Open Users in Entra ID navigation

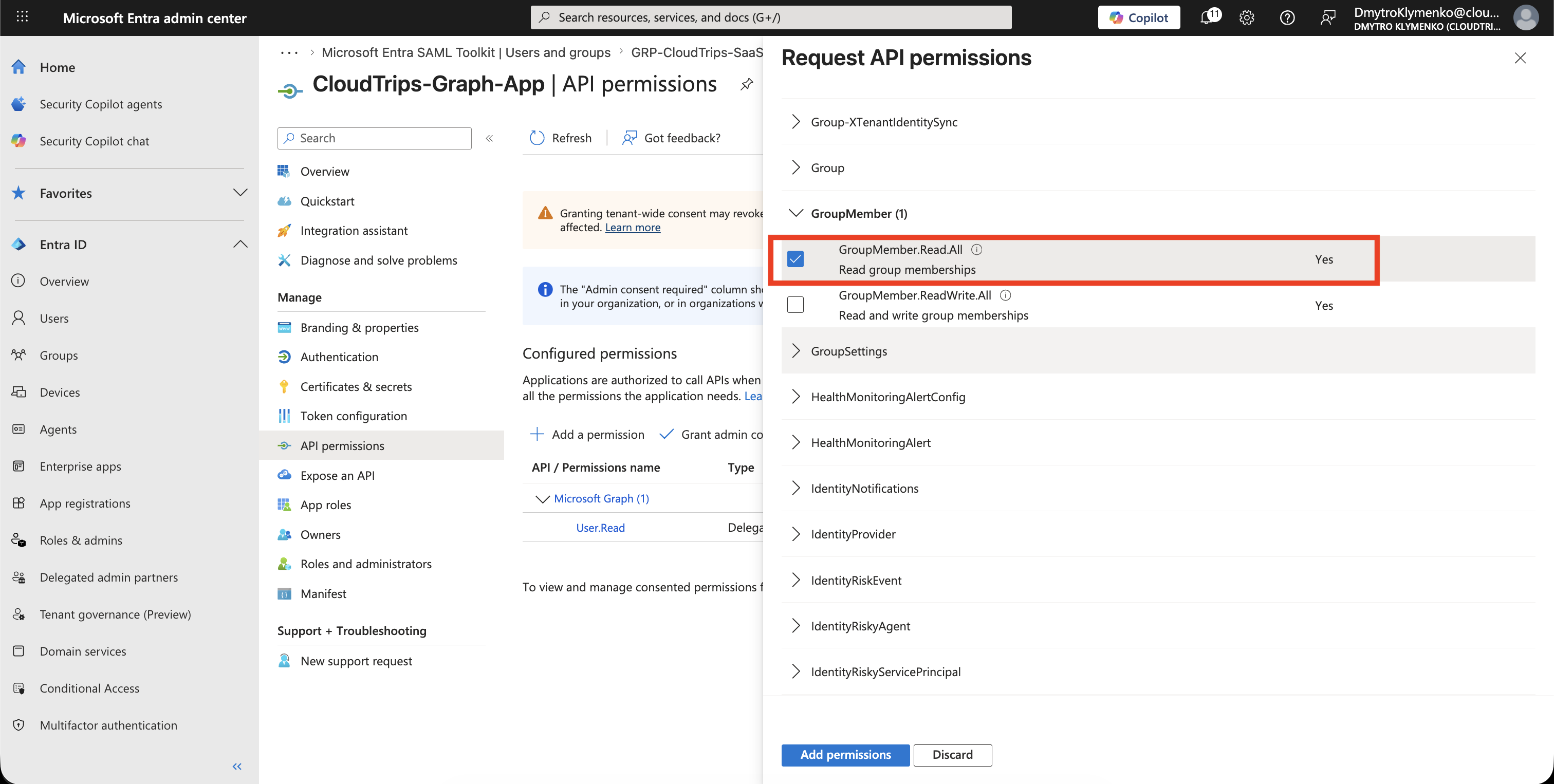[53, 318]
